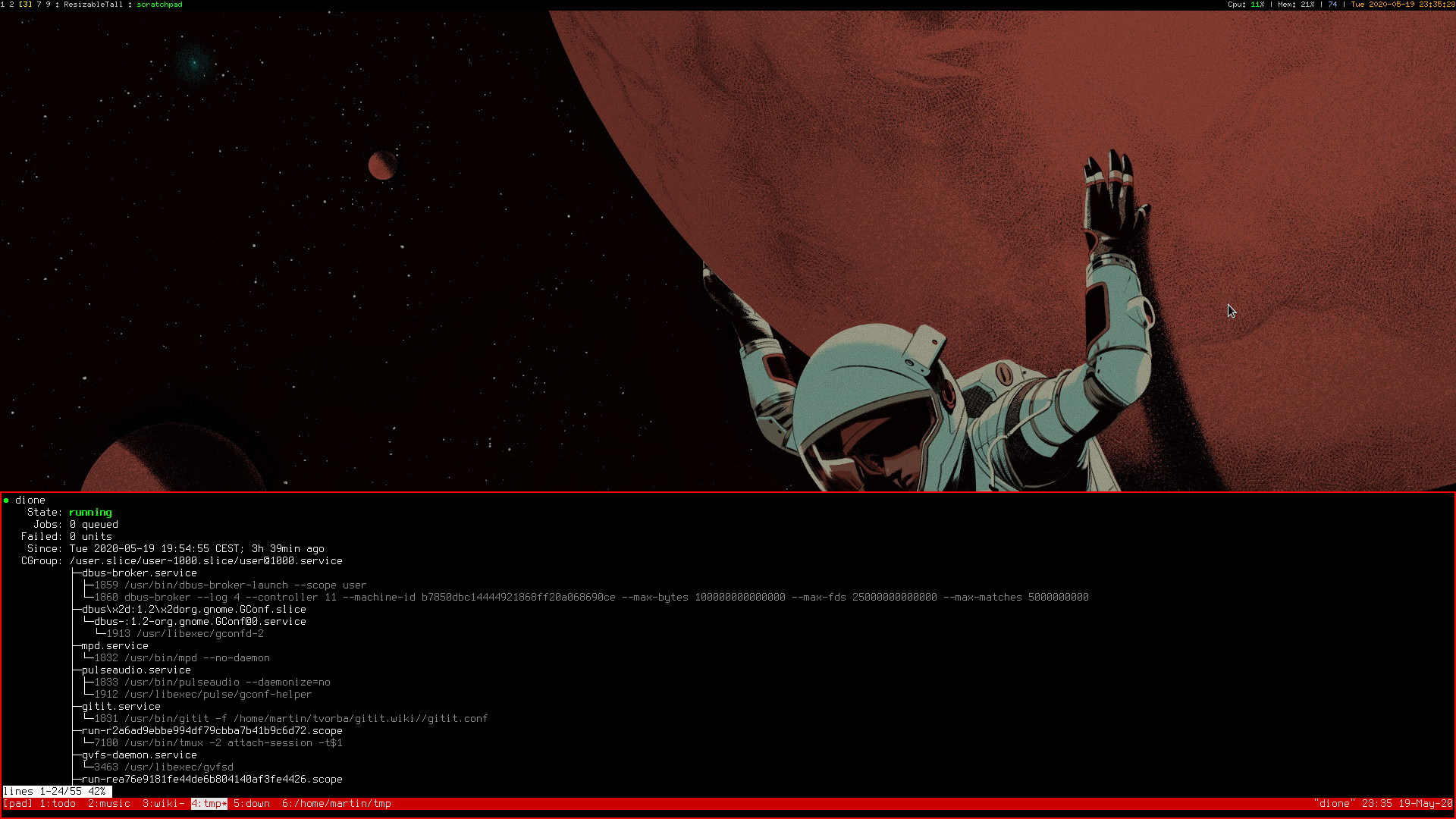
Task: Switch to workspace 1 in xmobar
Action: coord(3,5)
